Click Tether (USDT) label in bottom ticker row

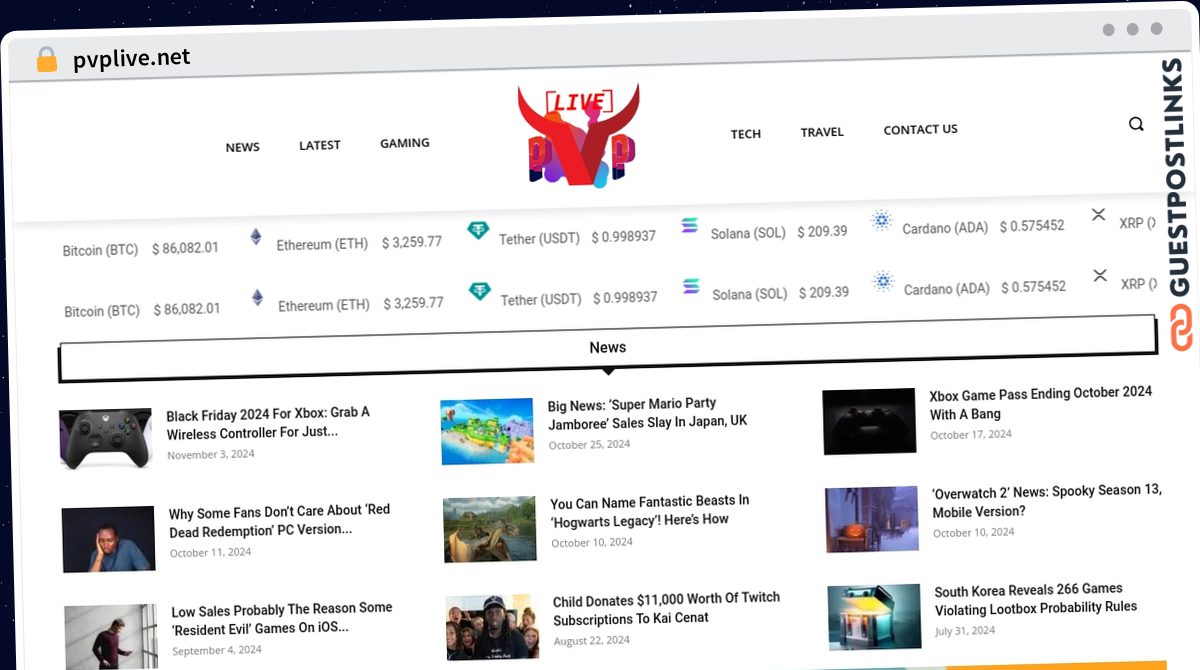pos(541,300)
